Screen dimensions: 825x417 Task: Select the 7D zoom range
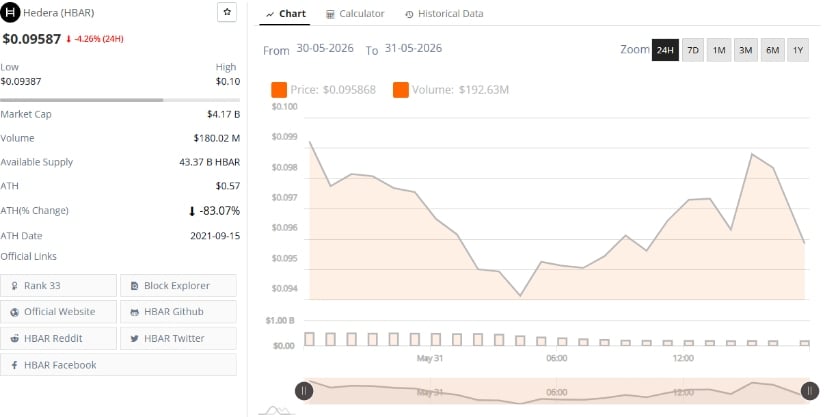point(693,50)
